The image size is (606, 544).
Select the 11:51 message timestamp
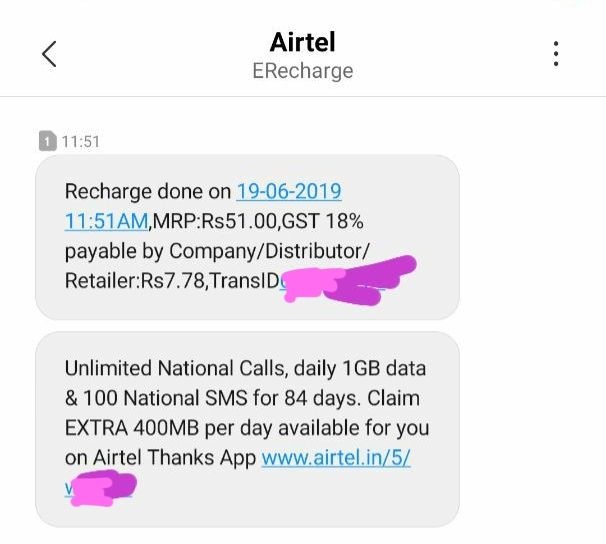[81, 142]
